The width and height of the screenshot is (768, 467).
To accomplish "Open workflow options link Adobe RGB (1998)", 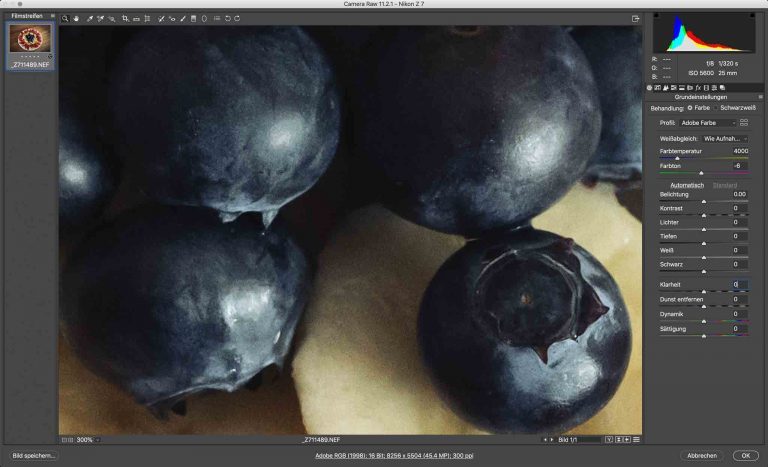I will click(394, 455).
